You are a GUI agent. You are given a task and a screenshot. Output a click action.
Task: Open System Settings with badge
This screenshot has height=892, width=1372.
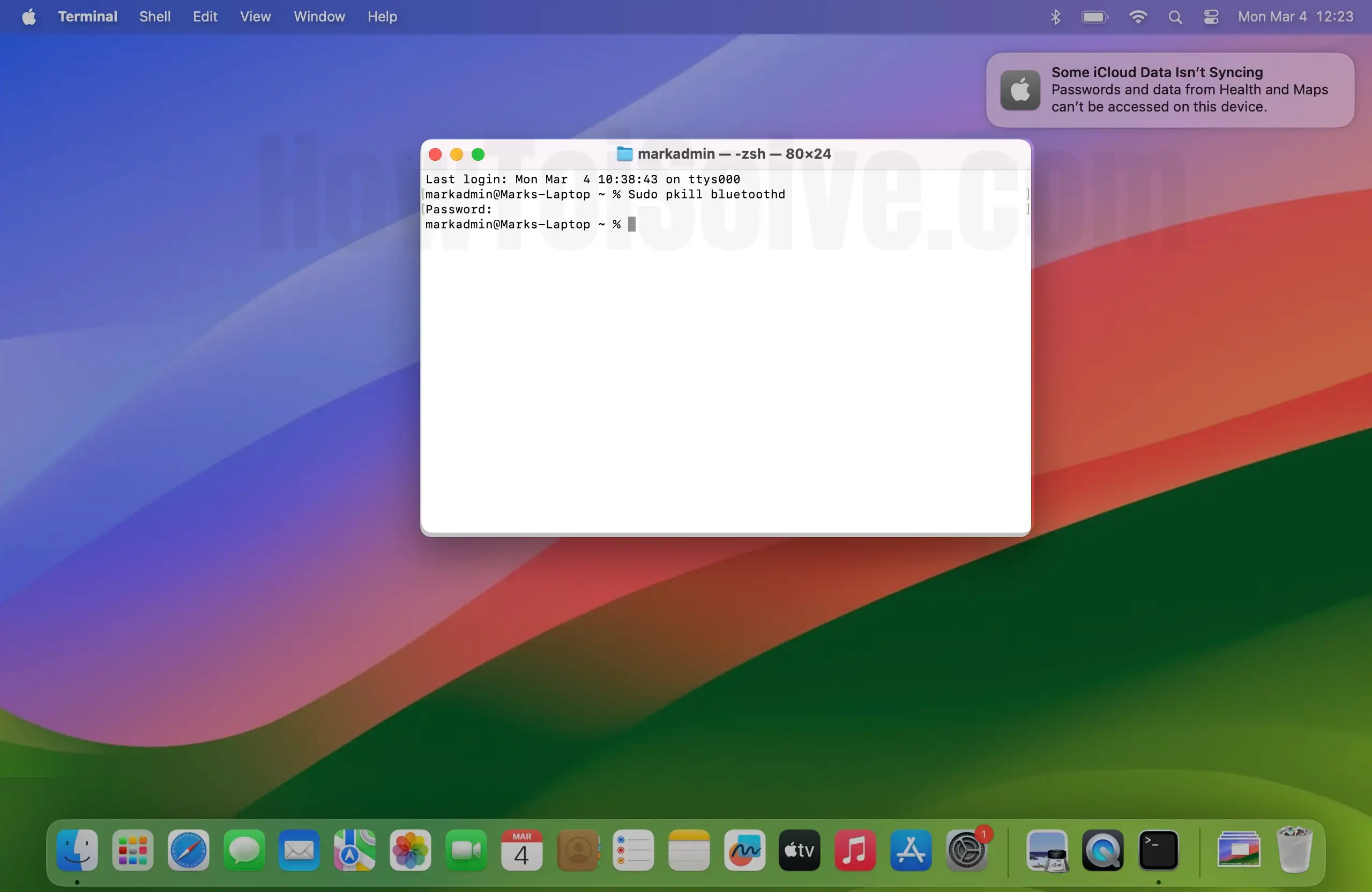pos(967,850)
